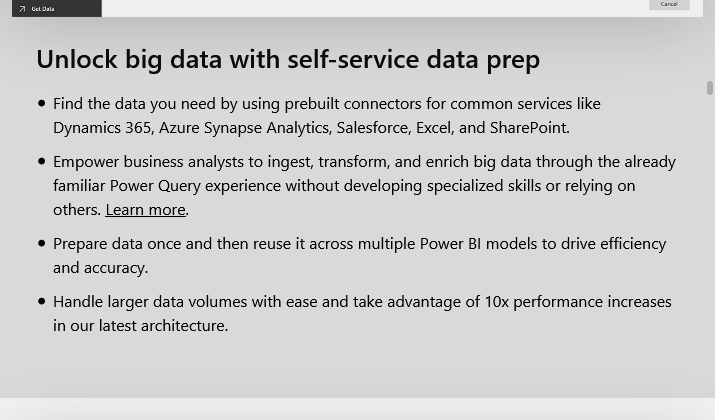This screenshot has height=420, width=715.
Task: Click the words 10x performance increases
Action: (x=578, y=302)
